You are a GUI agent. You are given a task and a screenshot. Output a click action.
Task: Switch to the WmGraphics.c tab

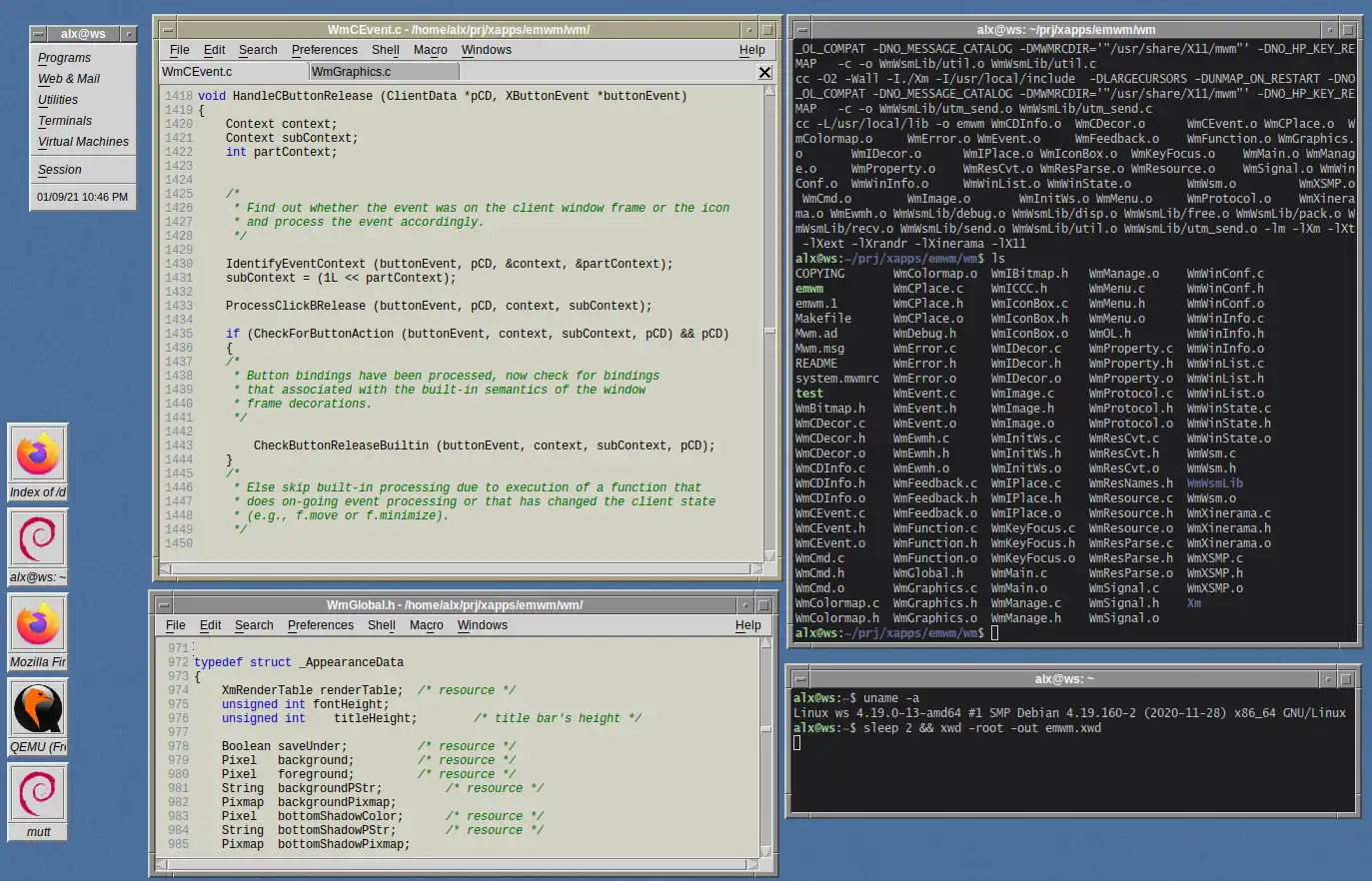click(351, 72)
